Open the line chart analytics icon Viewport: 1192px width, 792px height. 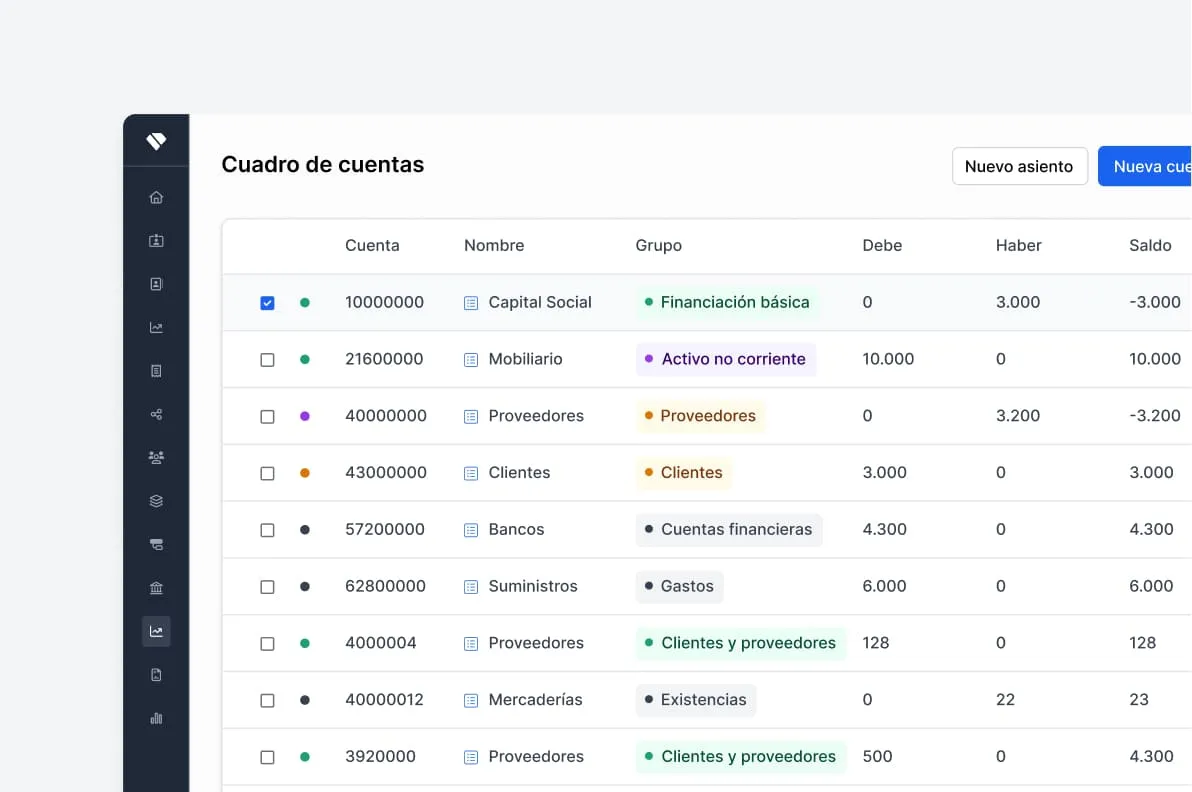pyautogui.click(x=156, y=326)
